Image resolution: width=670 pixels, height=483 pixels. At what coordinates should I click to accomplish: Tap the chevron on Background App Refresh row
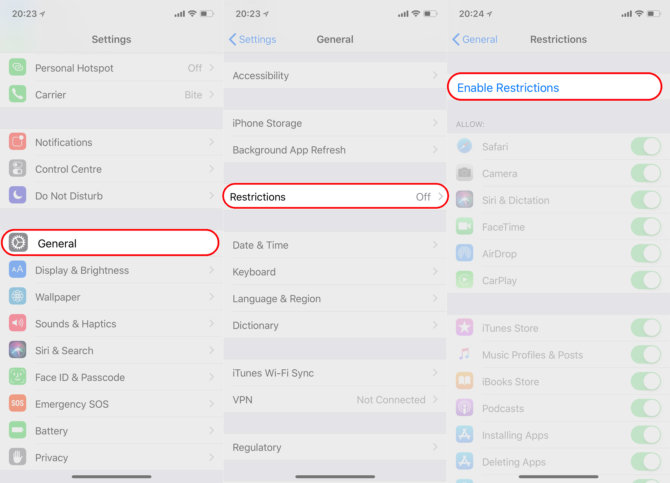coord(435,150)
